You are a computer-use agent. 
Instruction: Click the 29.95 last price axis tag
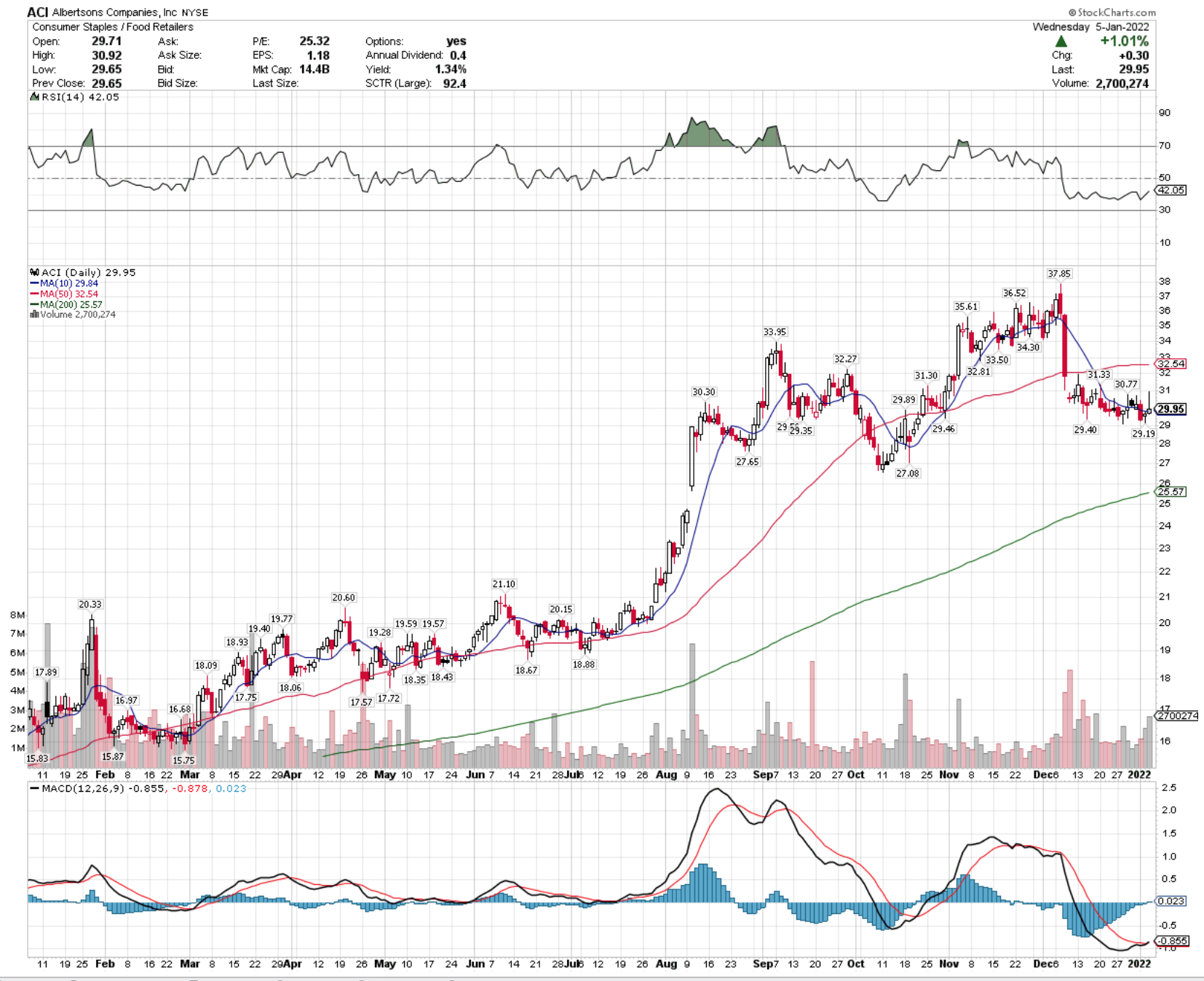pyautogui.click(x=1171, y=409)
